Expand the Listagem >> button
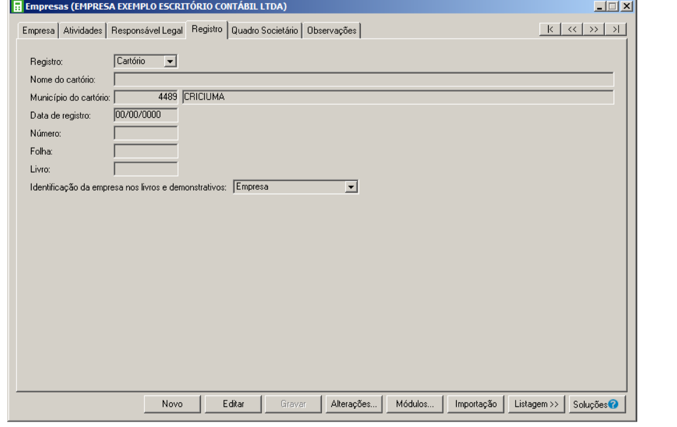The width and height of the screenshot is (677, 427). [535, 404]
